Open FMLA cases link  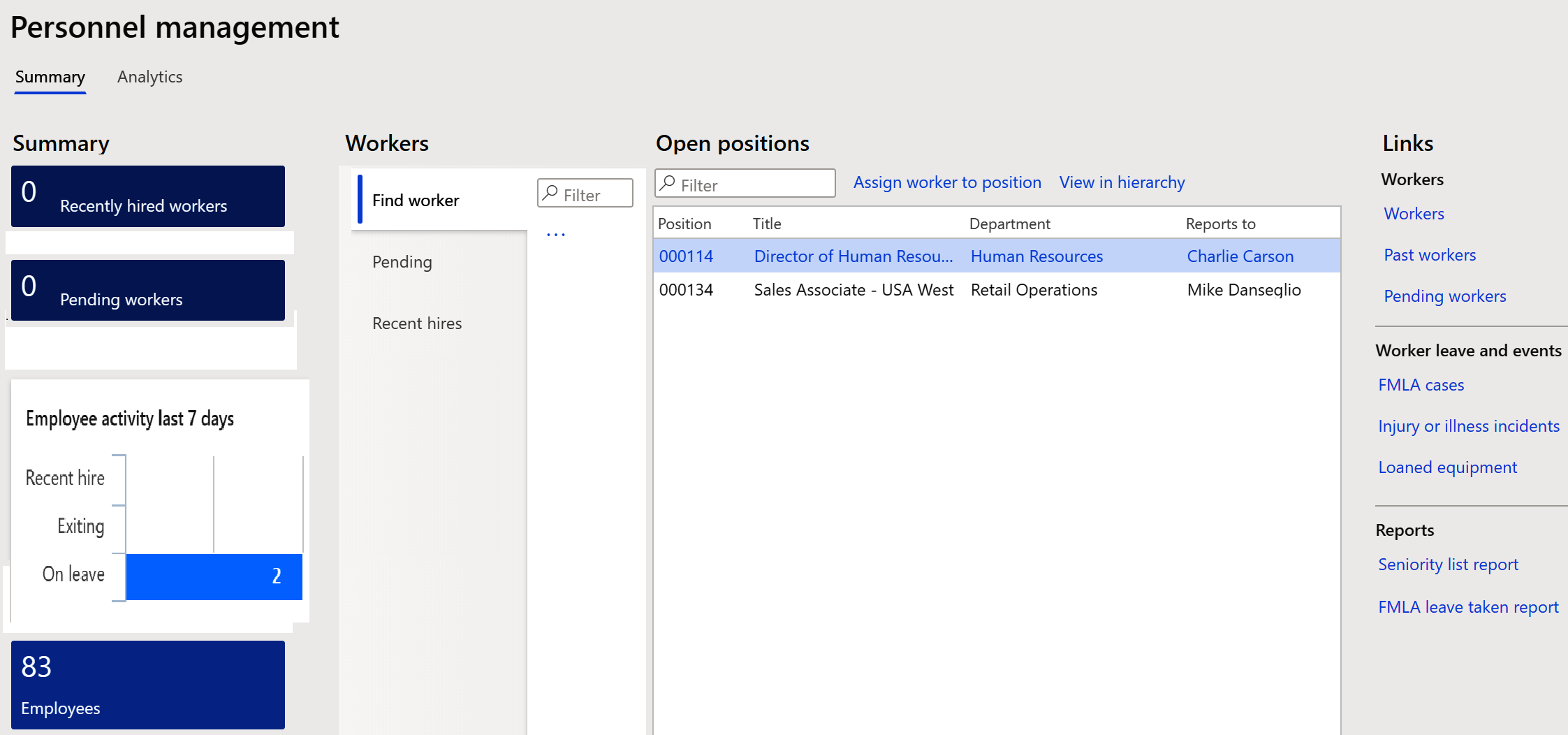pyautogui.click(x=1421, y=385)
